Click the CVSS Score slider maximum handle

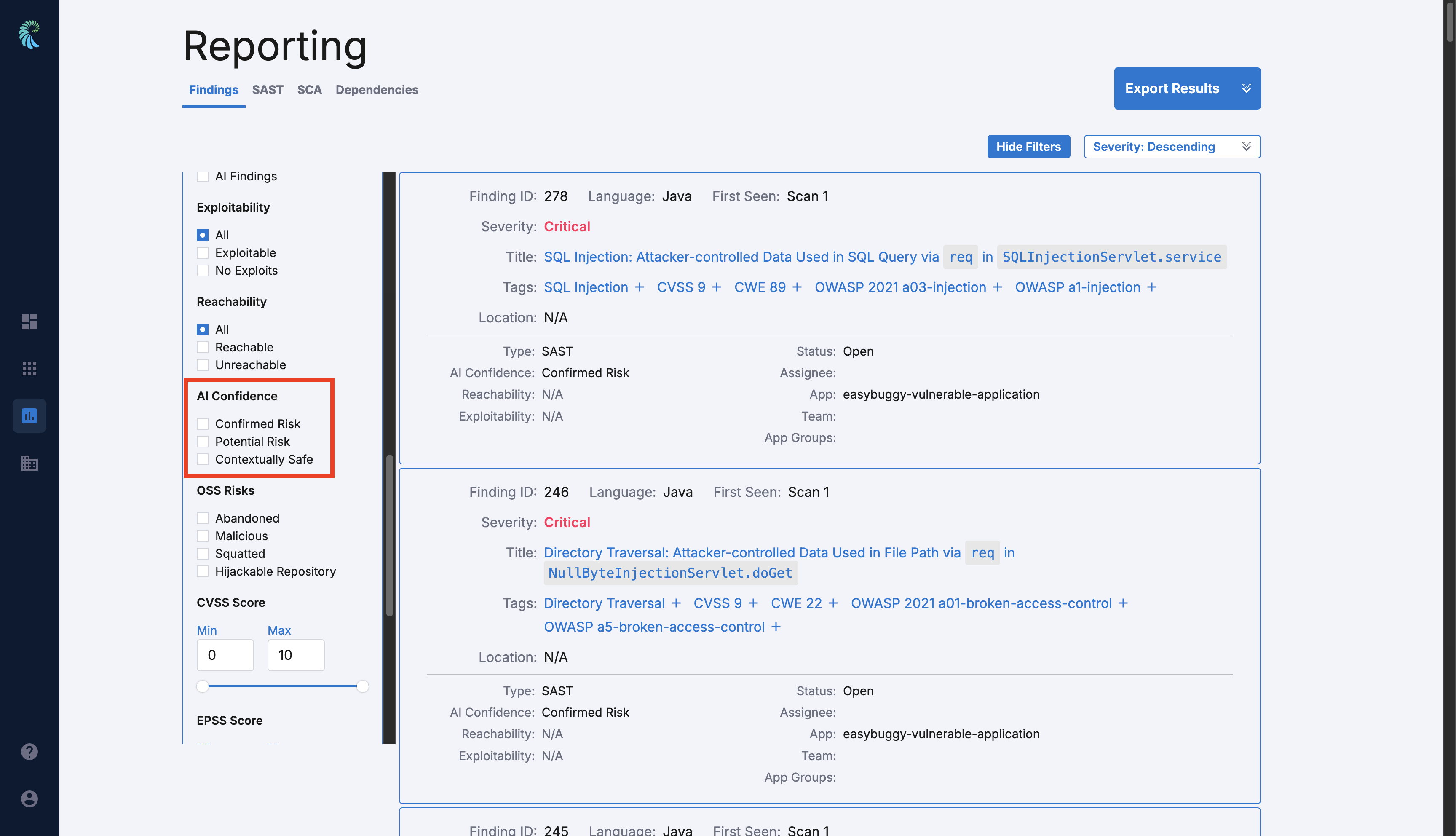(x=363, y=686)
